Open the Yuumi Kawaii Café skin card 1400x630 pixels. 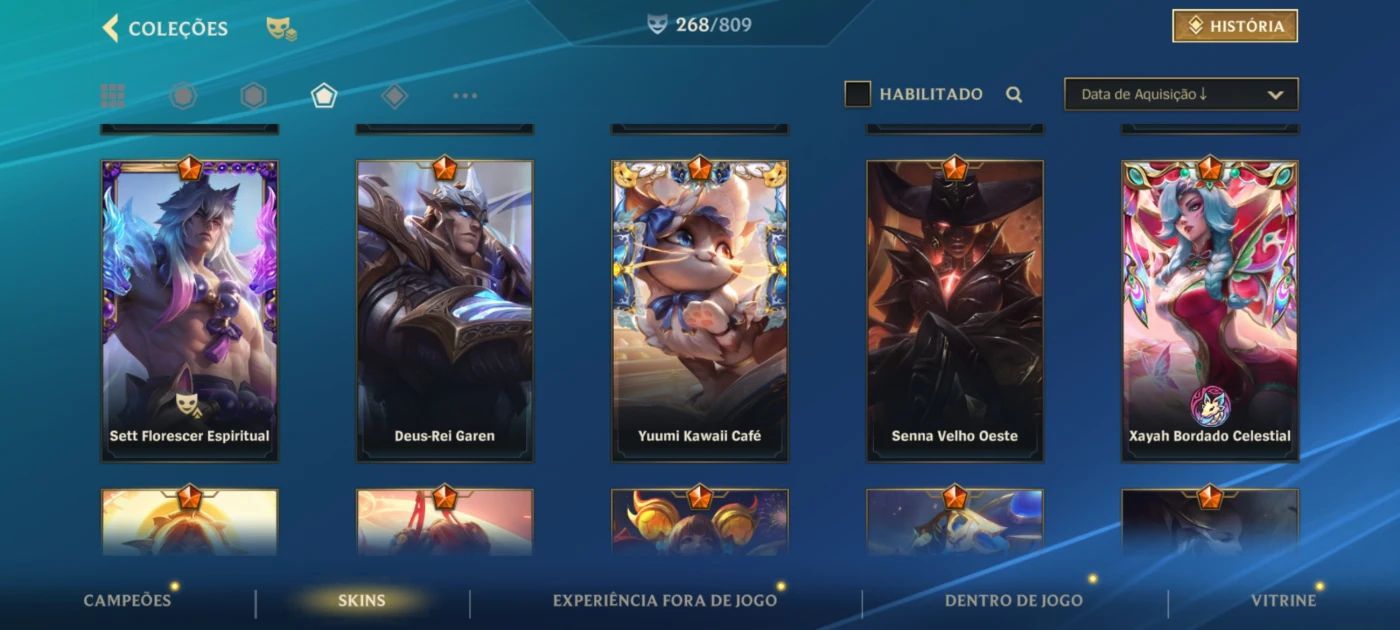700,310
